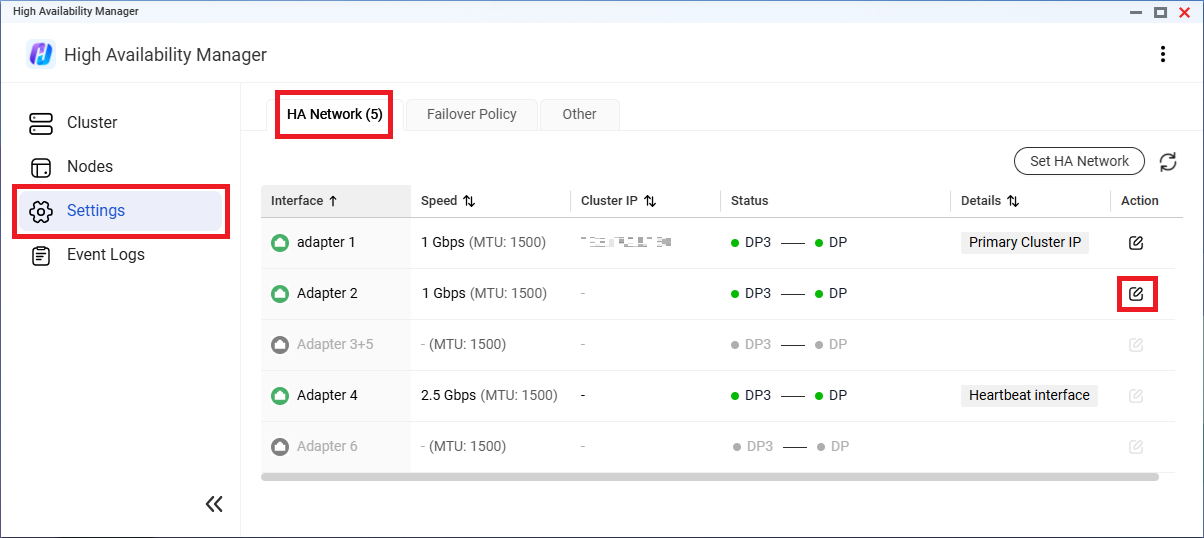Click the green adapter 1 interface icon
The image size is (1204, 538).
280,243
